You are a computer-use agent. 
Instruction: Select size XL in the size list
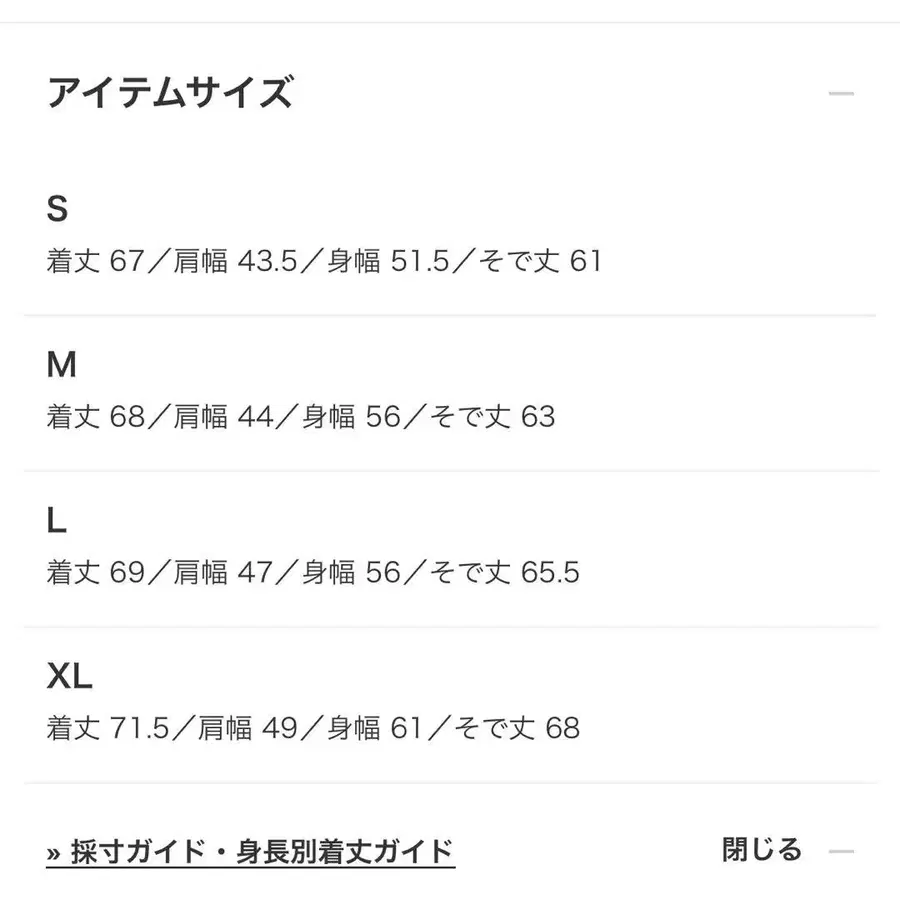(71, 676)
